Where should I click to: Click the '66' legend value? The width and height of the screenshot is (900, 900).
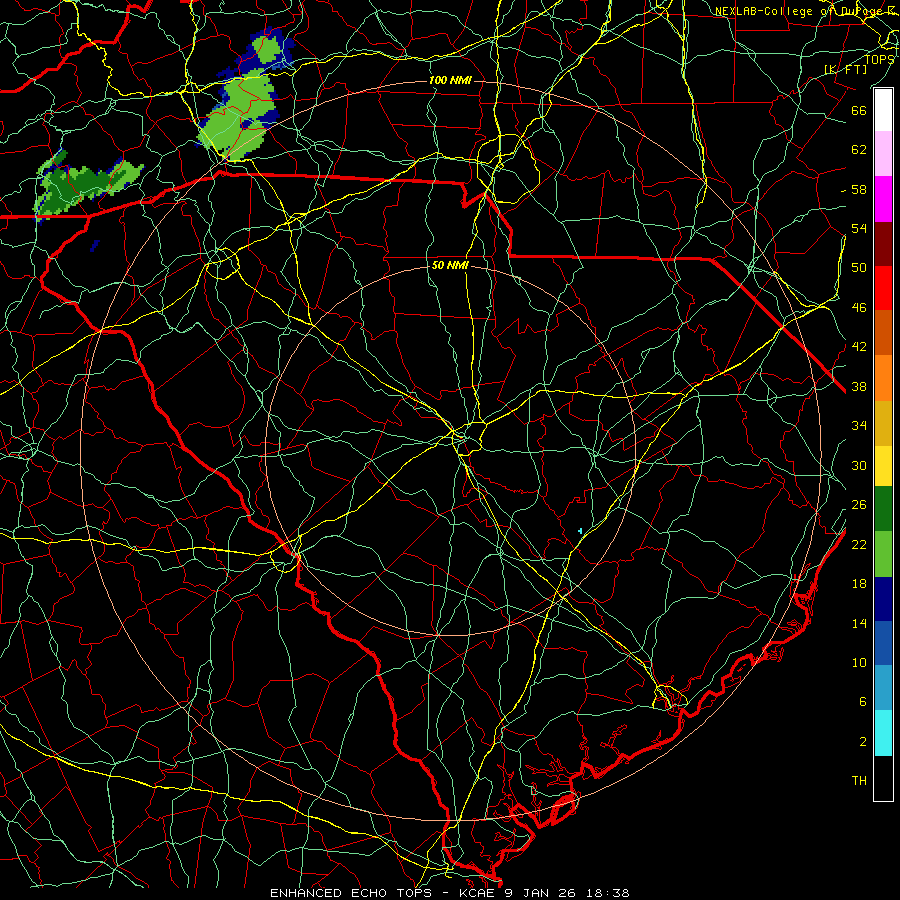coord(859,110)
